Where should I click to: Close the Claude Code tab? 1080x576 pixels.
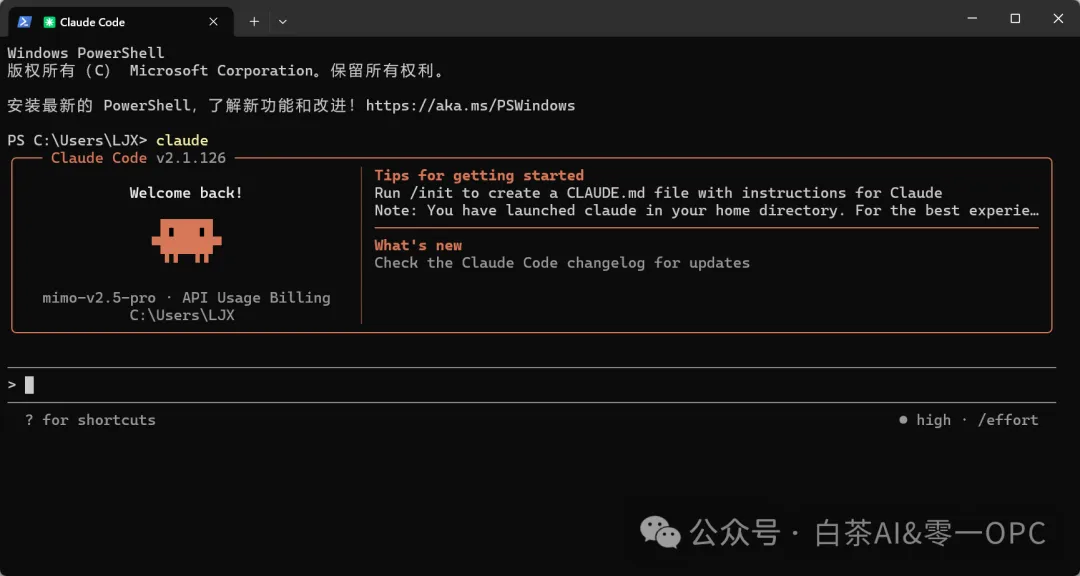point(214,22)
